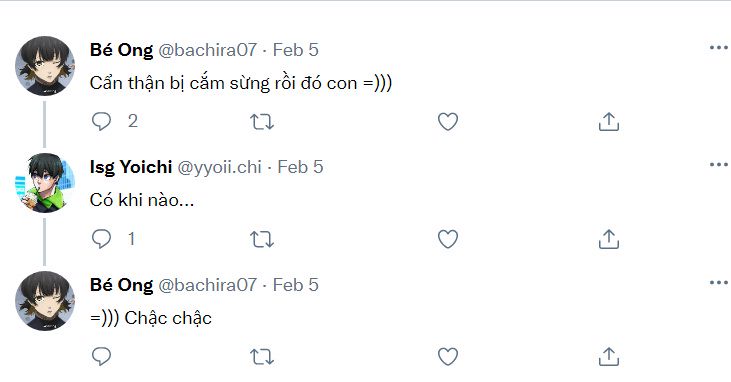The image size is (731, 382).
Task: Open more options for first Bé Ong tweet
Action: tap(718, 48)
